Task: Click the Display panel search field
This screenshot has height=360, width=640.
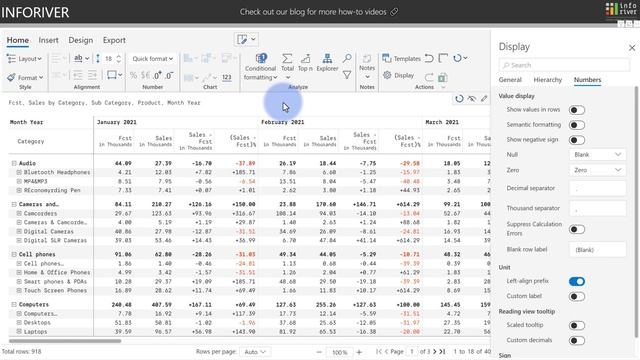Action: click(564, 65)
